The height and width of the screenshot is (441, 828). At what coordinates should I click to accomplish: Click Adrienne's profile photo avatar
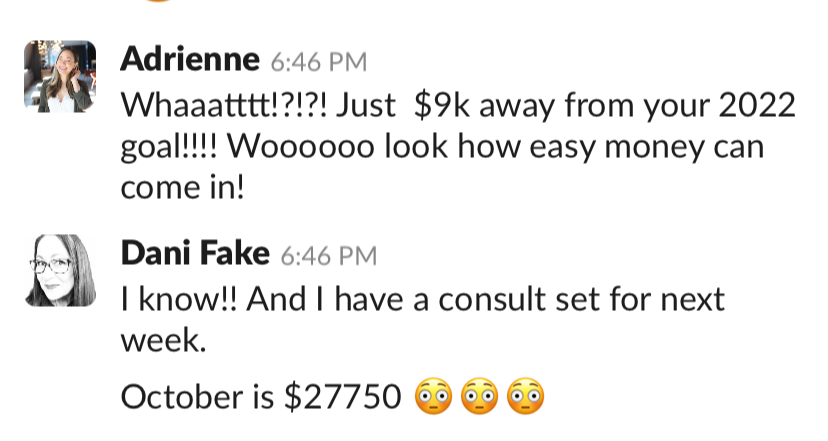coord(59,76)
